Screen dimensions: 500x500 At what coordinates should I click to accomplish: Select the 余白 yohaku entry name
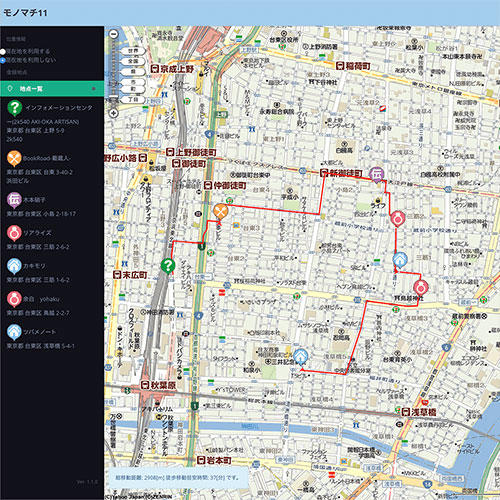pos(41,299)
